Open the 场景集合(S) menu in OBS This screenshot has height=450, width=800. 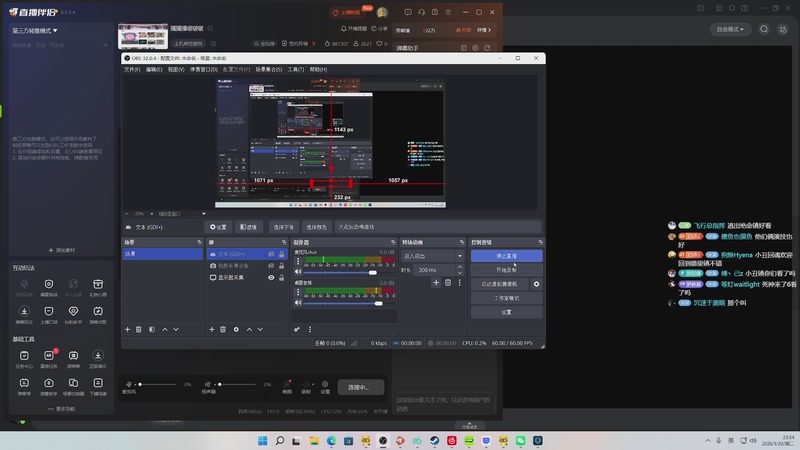[x=269, y=69]
